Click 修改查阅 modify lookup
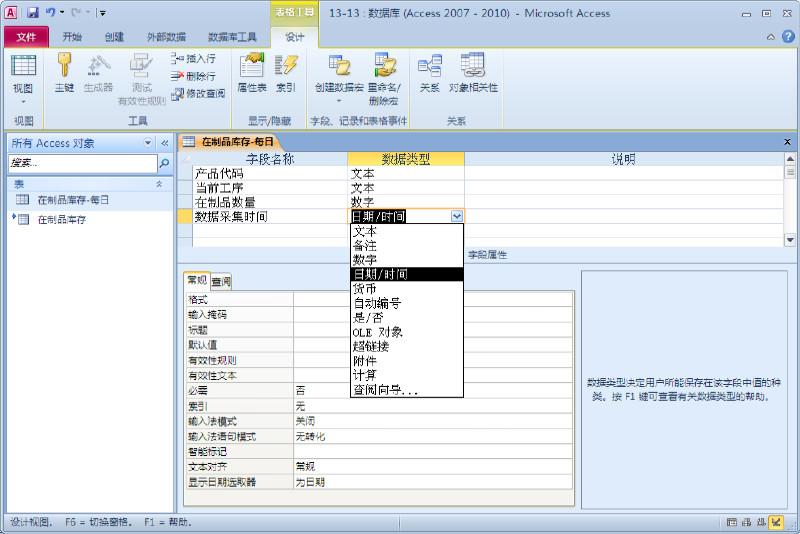Image resolution: width=800 pixels, height=534 pixels. pos(198,94)
